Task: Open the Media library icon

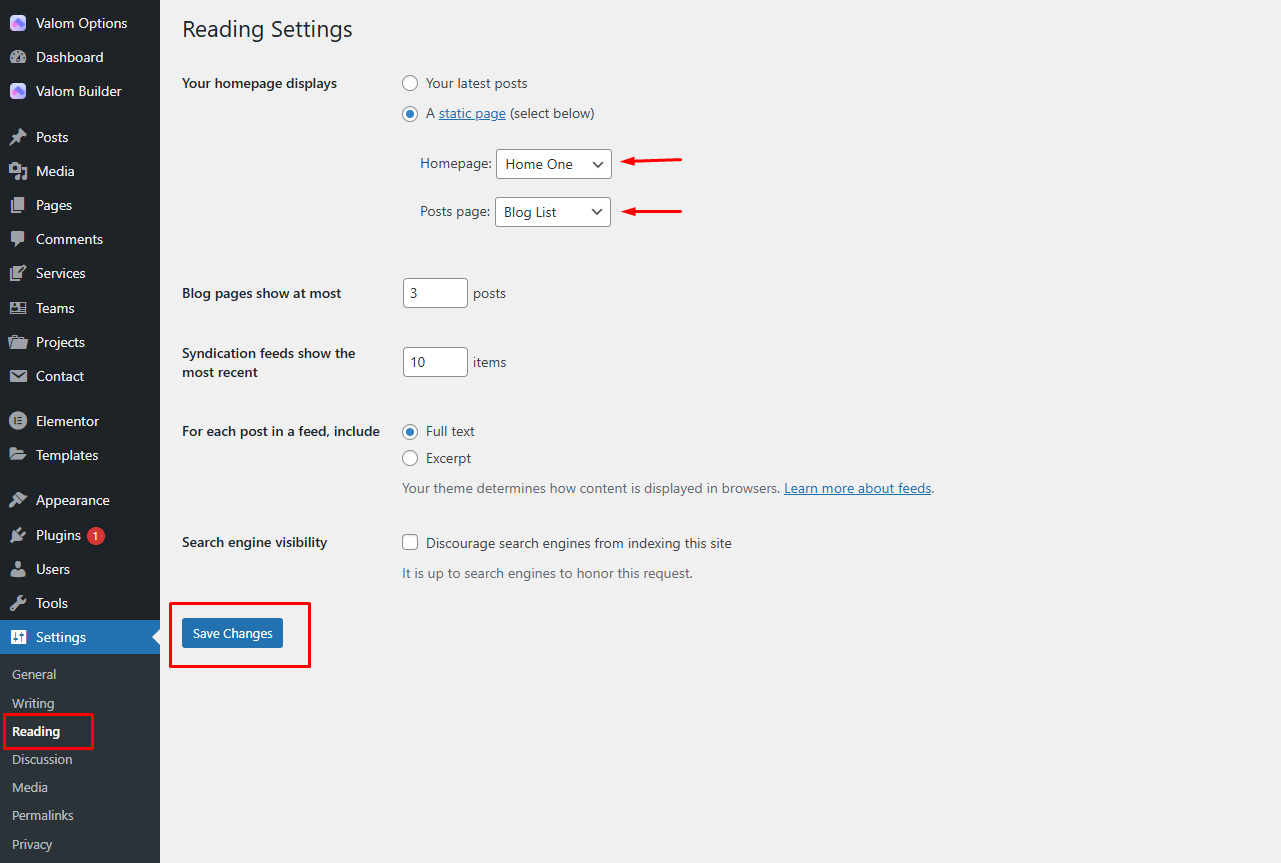Action: pos(18,171)
